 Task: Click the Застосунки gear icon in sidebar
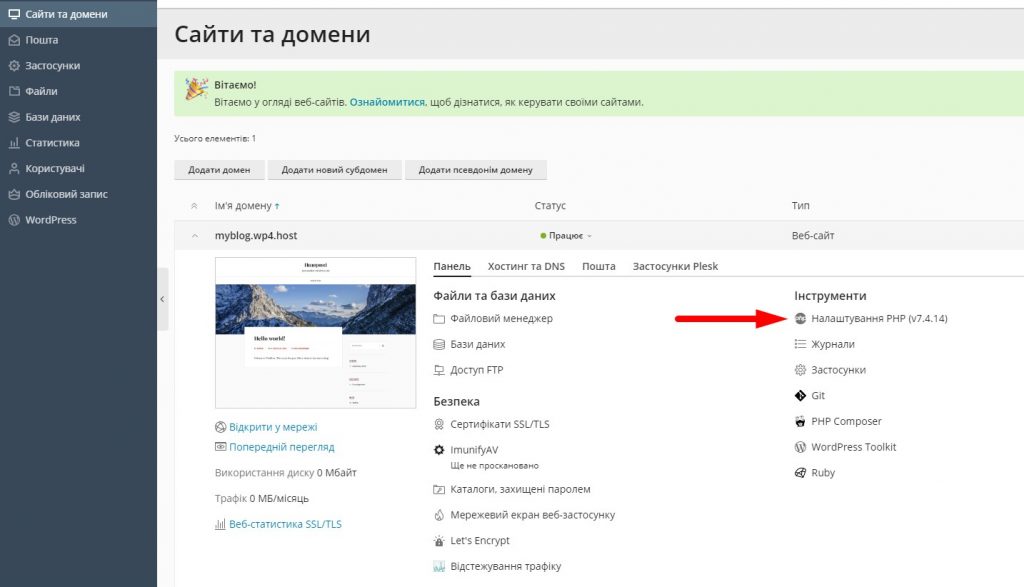pos(14,65)
